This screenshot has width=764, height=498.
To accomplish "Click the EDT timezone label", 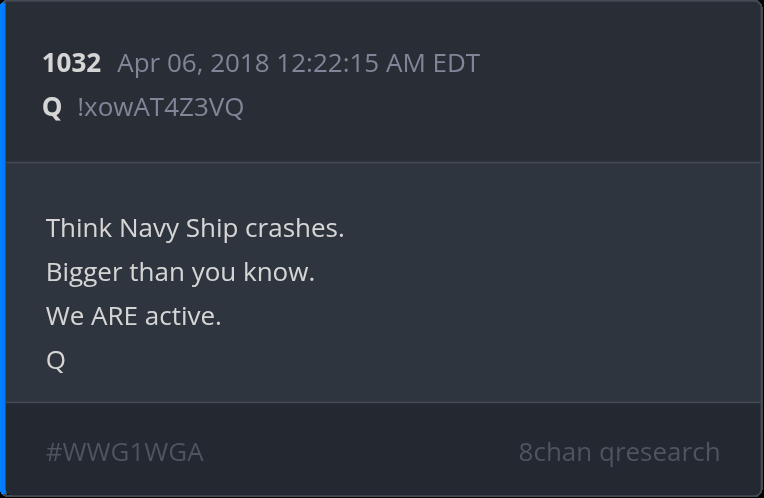I will click(x=456, y=64).
